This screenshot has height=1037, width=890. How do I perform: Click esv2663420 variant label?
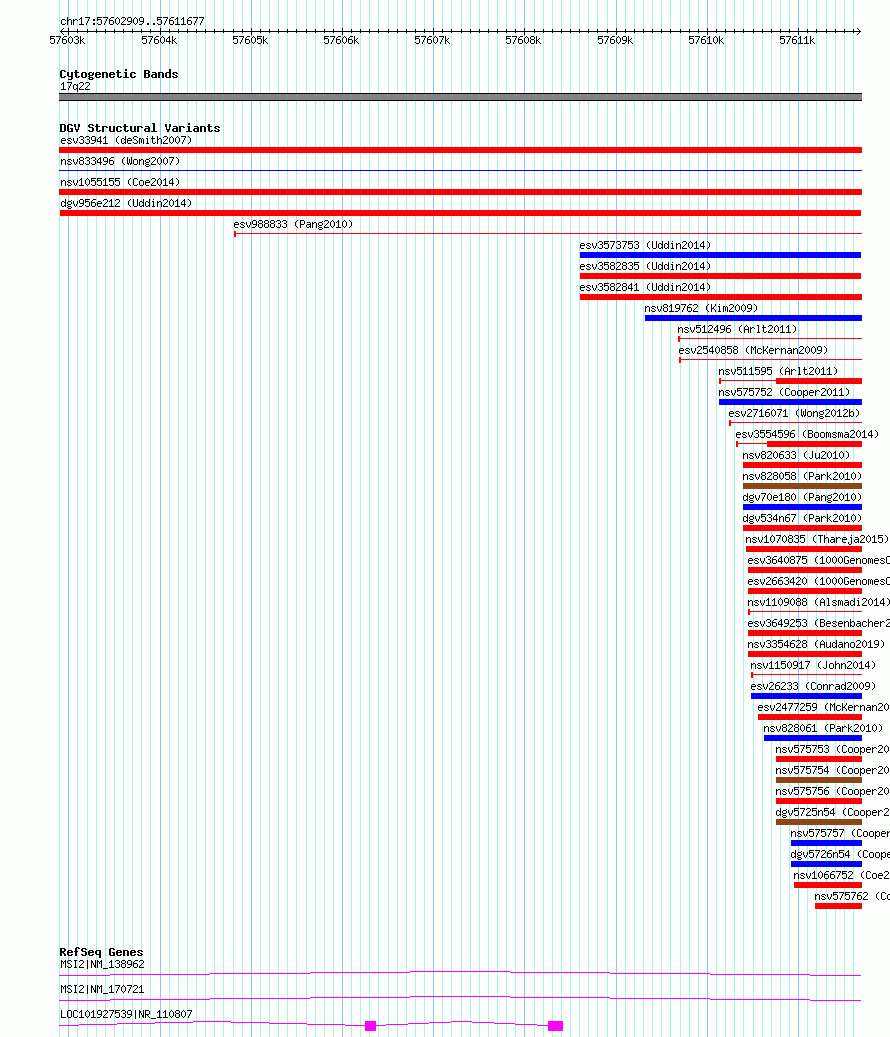[x=819, y=581]
